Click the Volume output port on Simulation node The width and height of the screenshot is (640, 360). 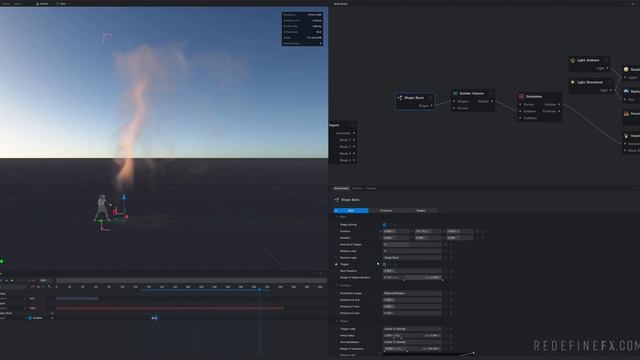(559, 104)
